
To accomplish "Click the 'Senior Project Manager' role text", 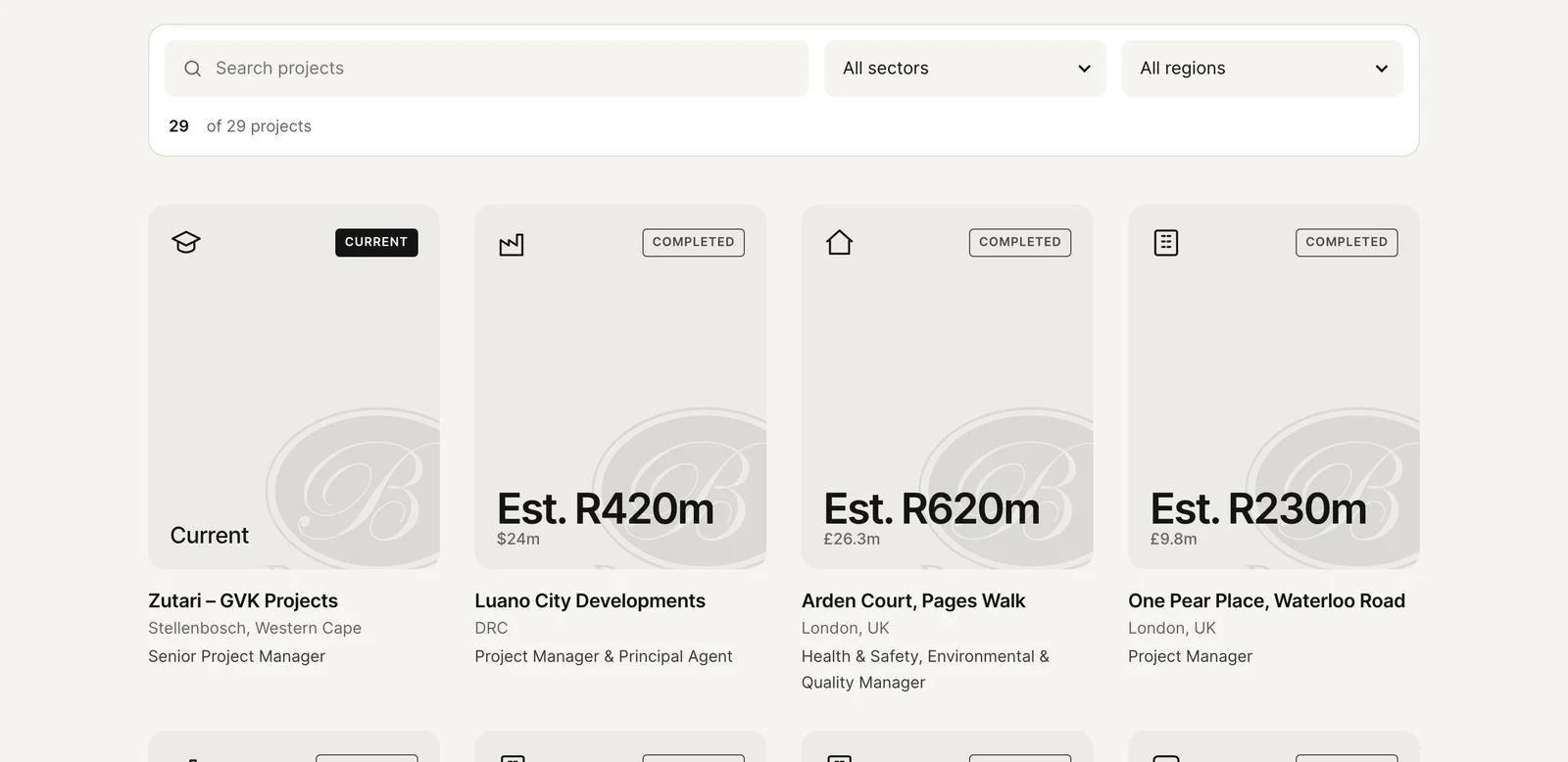I will (237, 656).
